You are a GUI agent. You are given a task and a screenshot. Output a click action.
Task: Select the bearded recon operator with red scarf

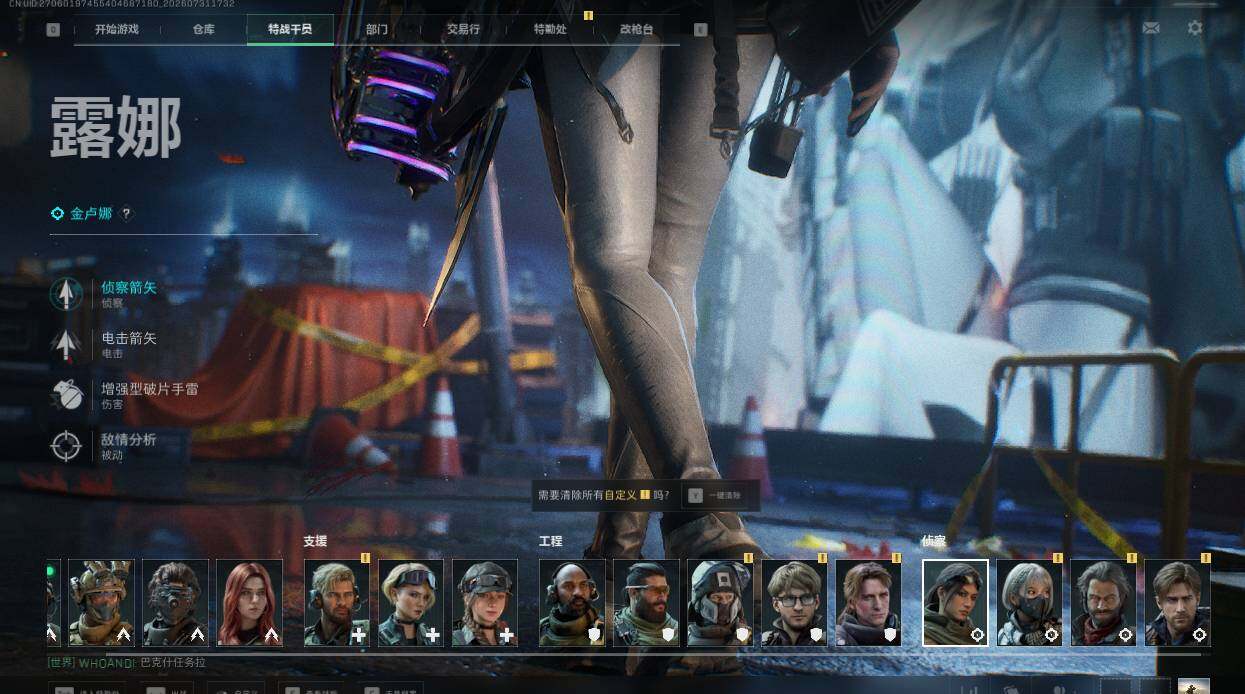[x=1103, y=603]
